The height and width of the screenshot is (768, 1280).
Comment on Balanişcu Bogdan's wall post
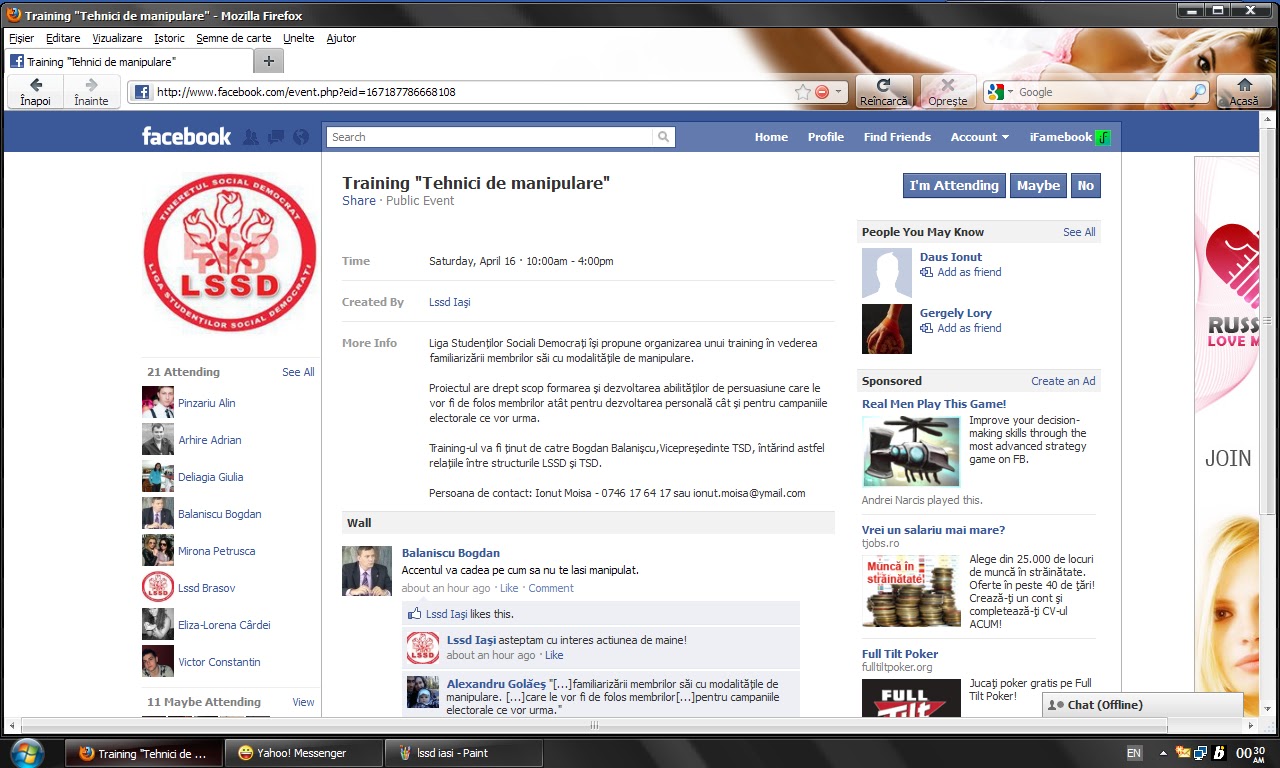[x=551, y=588]
